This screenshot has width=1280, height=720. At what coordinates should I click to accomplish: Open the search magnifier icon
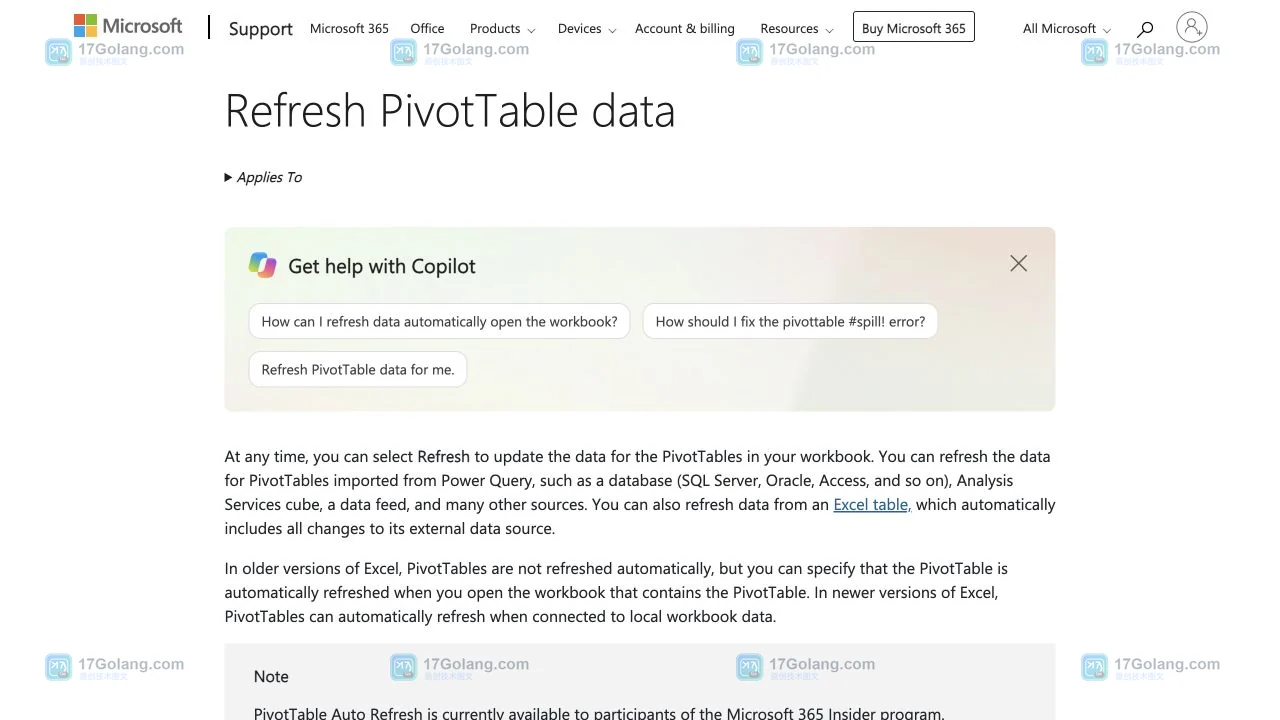(1145, 29)
